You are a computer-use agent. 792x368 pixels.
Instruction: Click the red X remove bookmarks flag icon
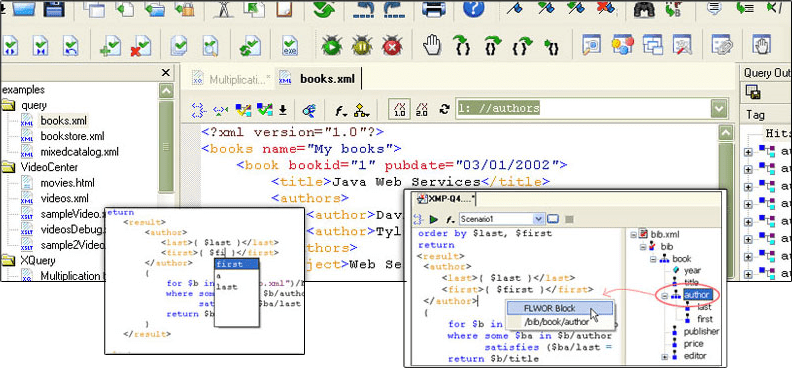click(x=605, y=8)
